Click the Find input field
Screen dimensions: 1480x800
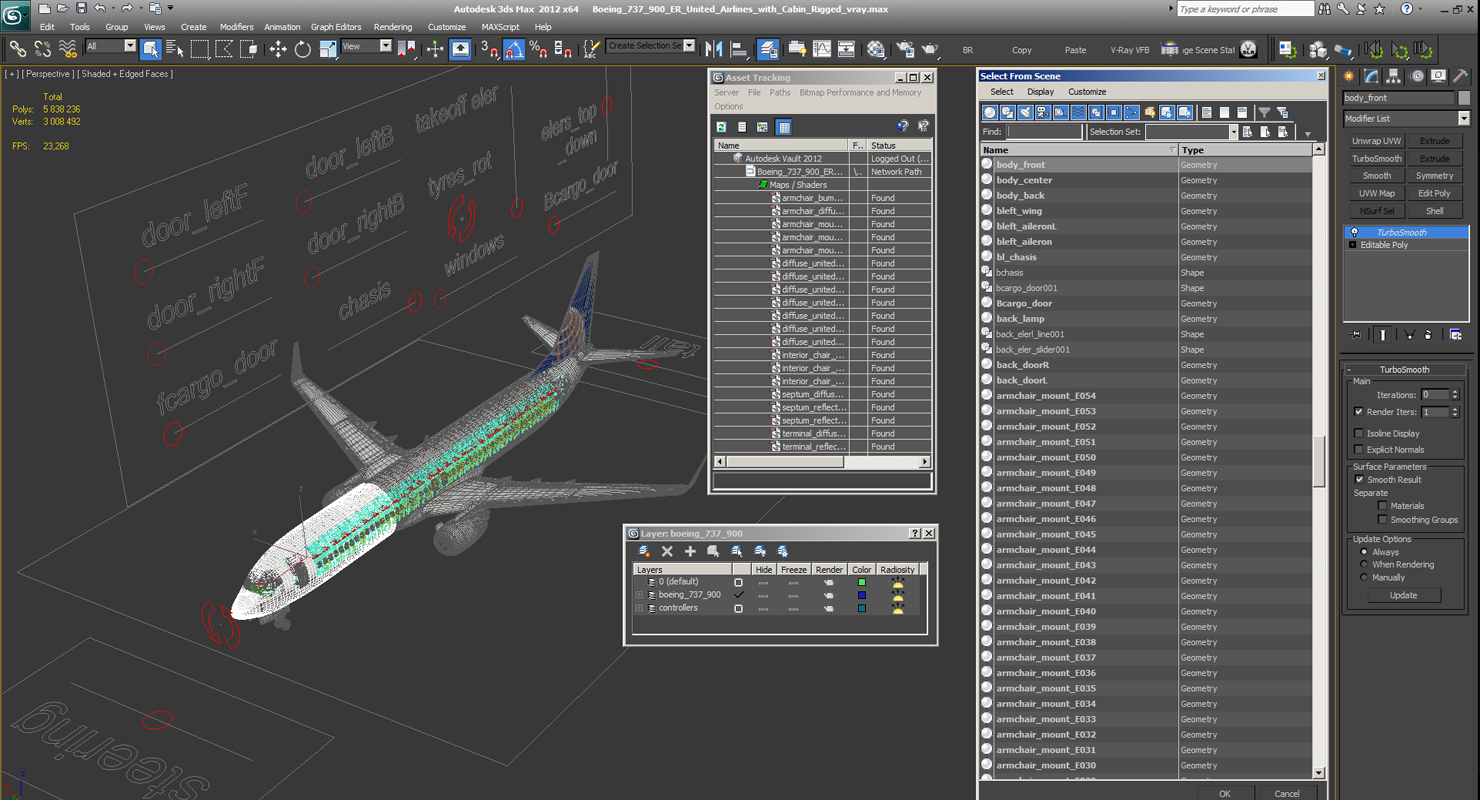[x=1044, y=132]
